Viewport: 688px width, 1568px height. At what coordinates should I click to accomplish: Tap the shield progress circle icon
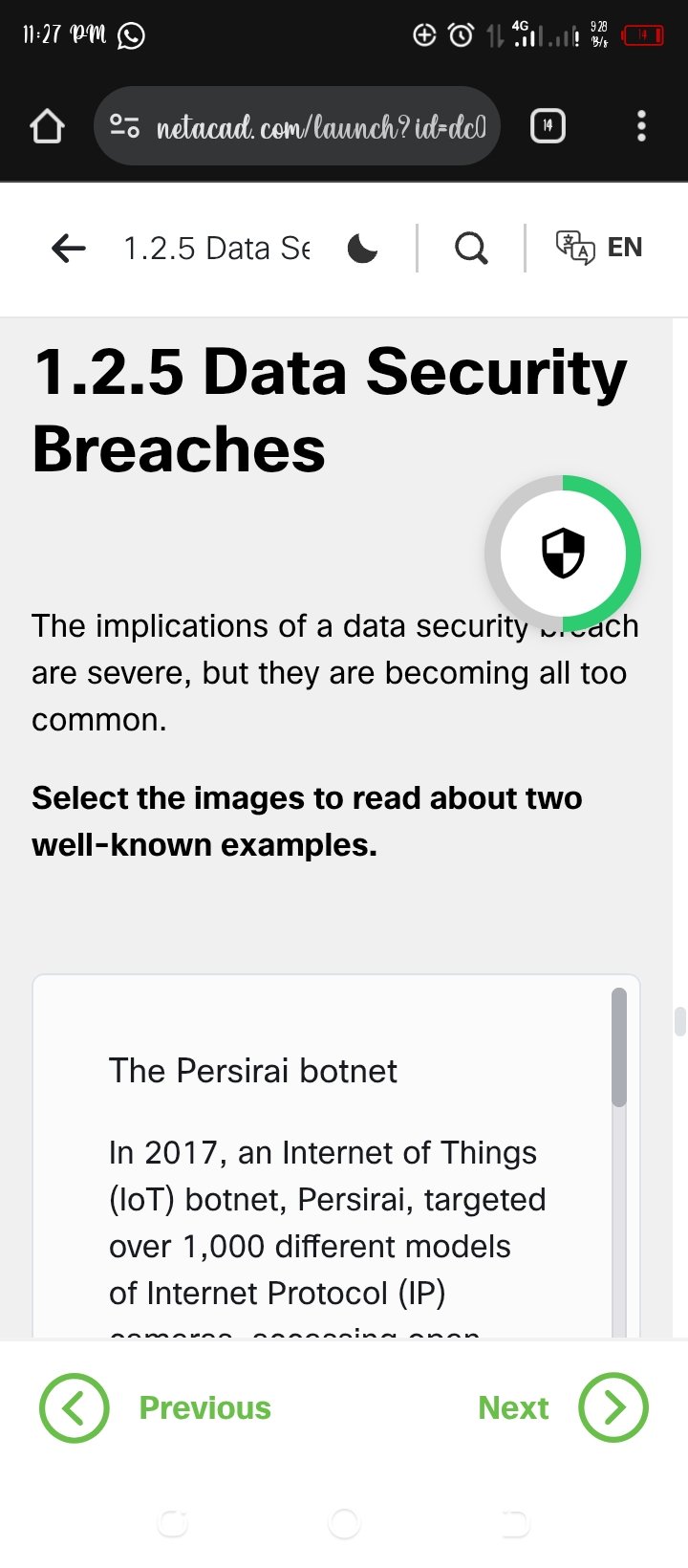[563, 553]
